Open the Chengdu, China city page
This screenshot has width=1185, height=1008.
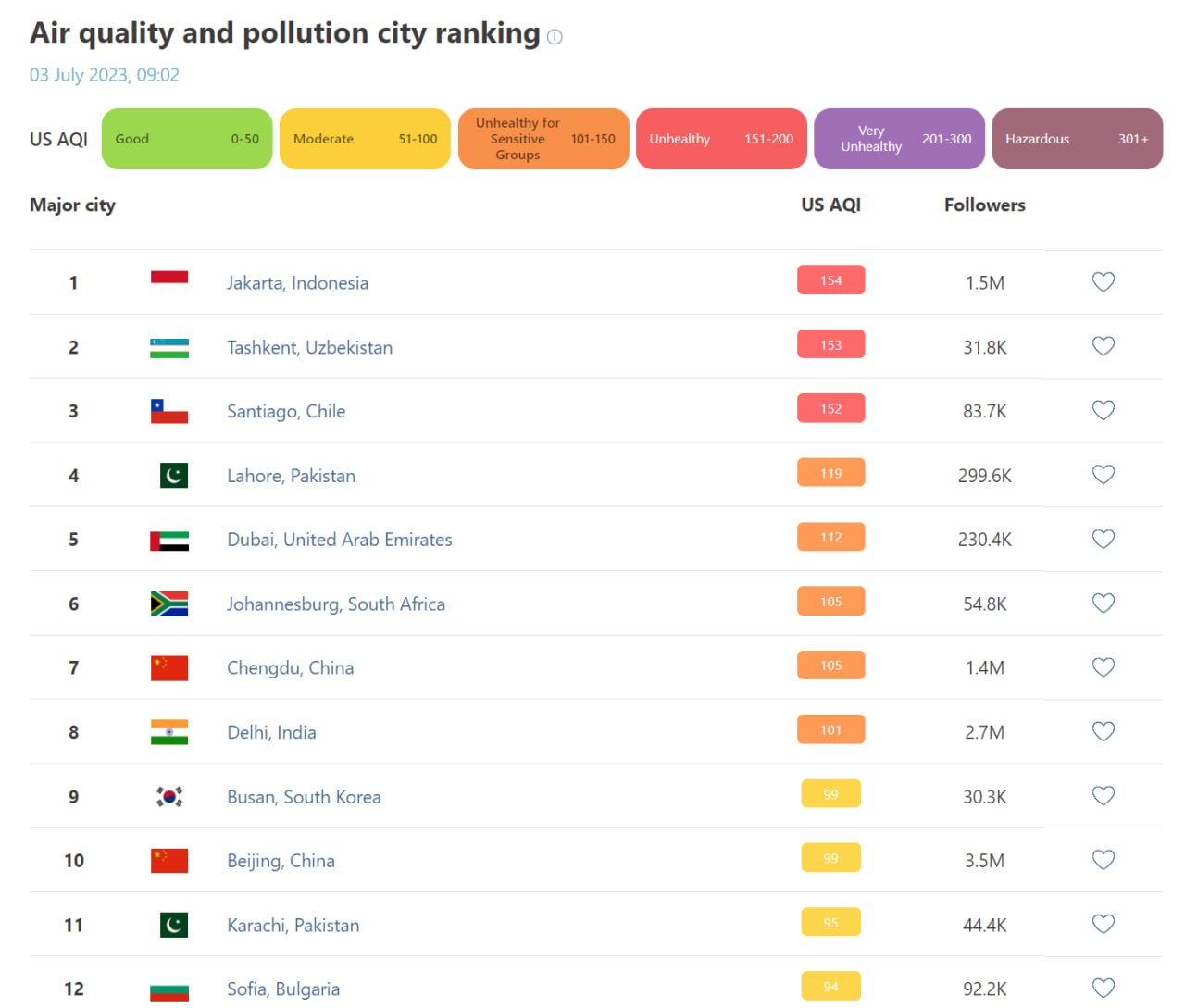click(290, 666)
